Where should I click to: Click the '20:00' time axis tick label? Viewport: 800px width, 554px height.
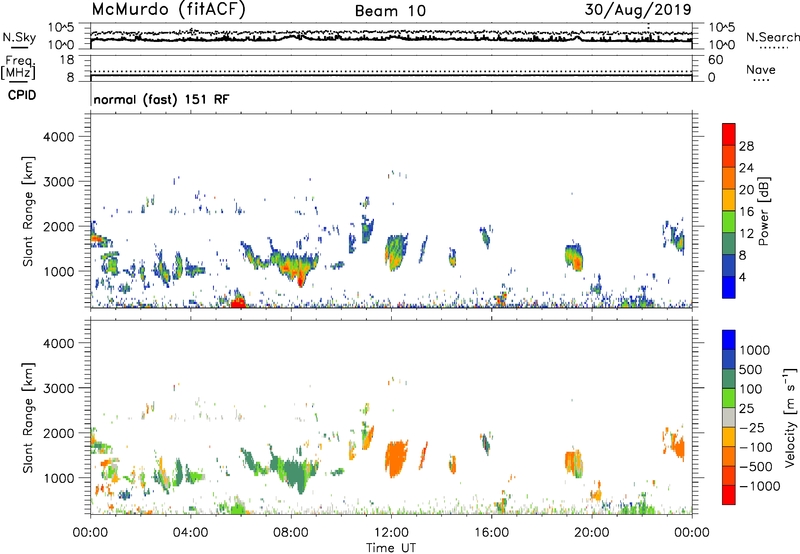592,533
